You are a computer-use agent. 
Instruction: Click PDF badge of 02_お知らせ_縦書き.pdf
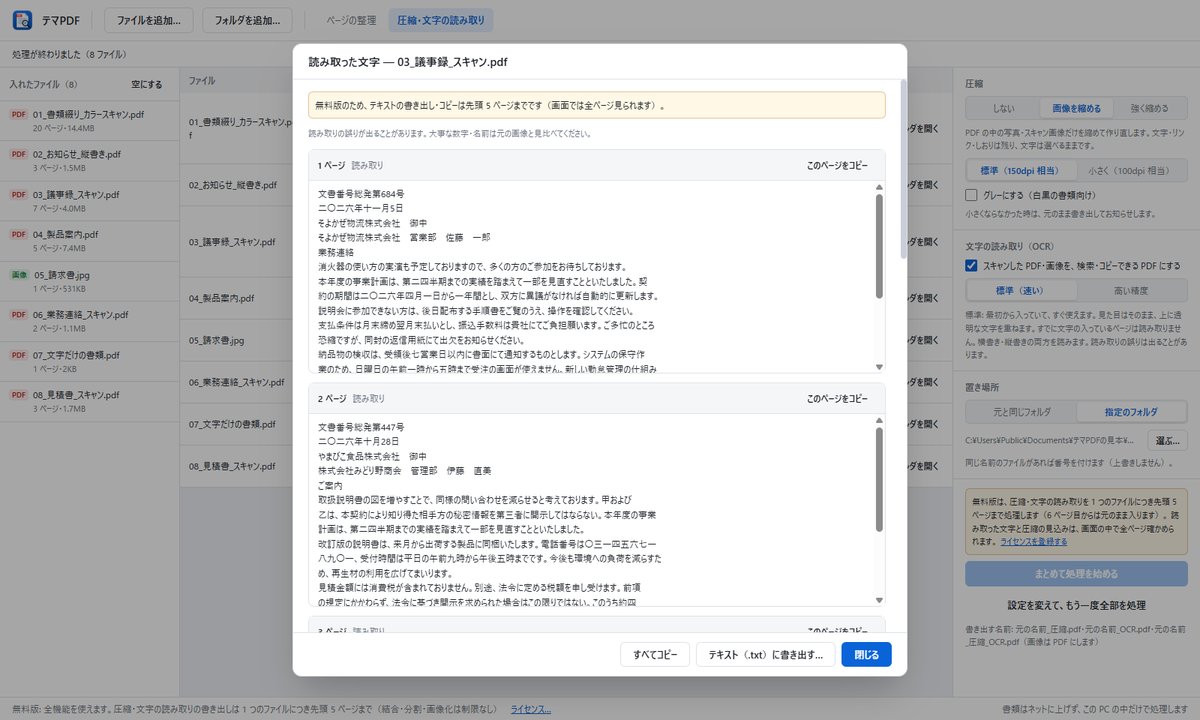(x=18, y=155)
